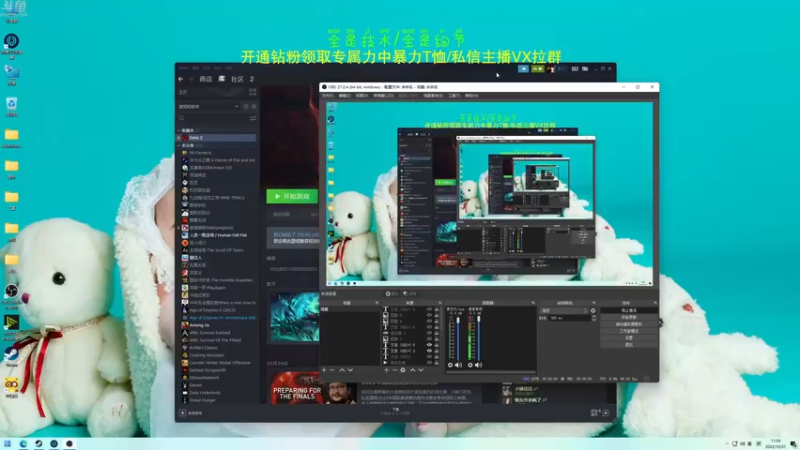Switch Steam library to grid view icon
Viewport: 800px width, 450px height.
click(253, 92)
